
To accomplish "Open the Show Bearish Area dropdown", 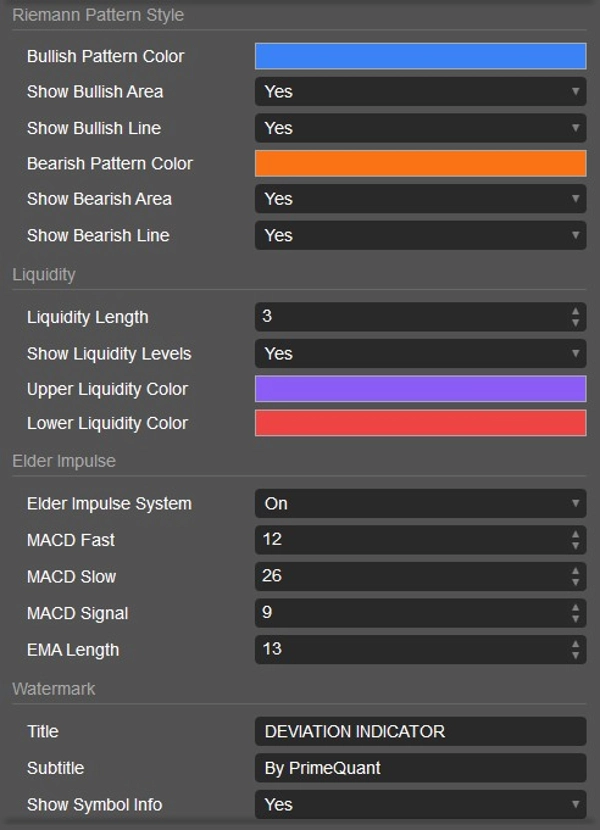I will [x=420, y=199].
